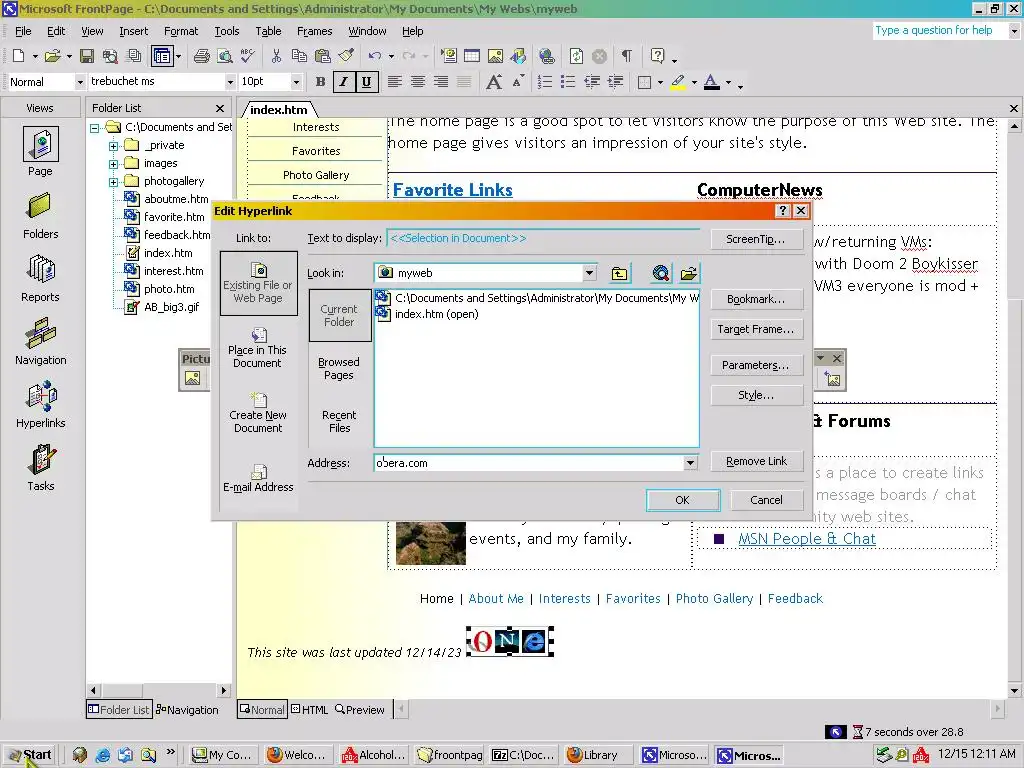This screenshot has width=1024, height=768.
Task: Select E-mail Address link type
Action: click(258, 479)
